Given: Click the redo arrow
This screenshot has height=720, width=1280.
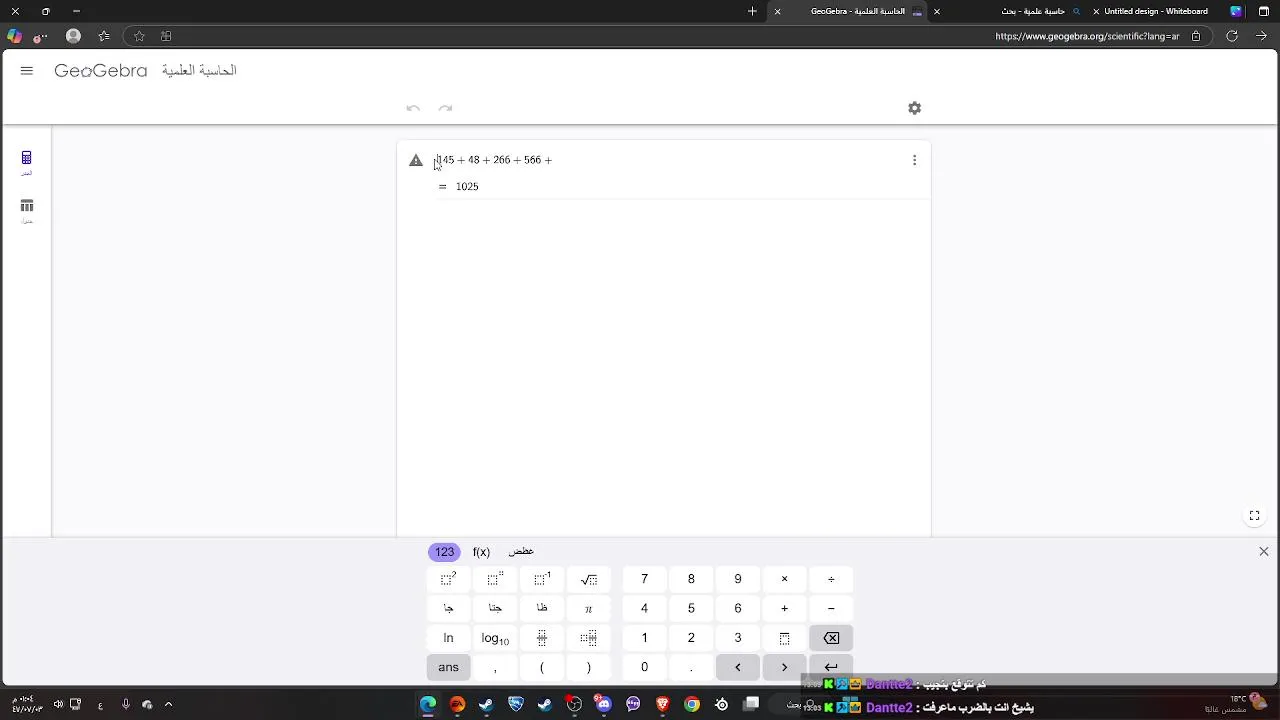Looking at the screenshot, I should pos(446,108).
